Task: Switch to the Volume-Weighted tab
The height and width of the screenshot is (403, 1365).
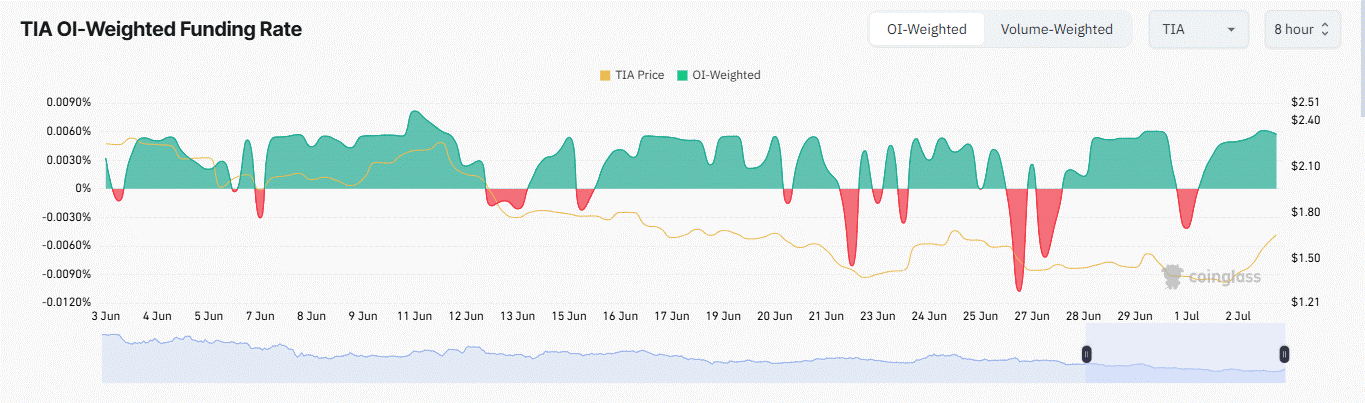Action: (1056, 29)
